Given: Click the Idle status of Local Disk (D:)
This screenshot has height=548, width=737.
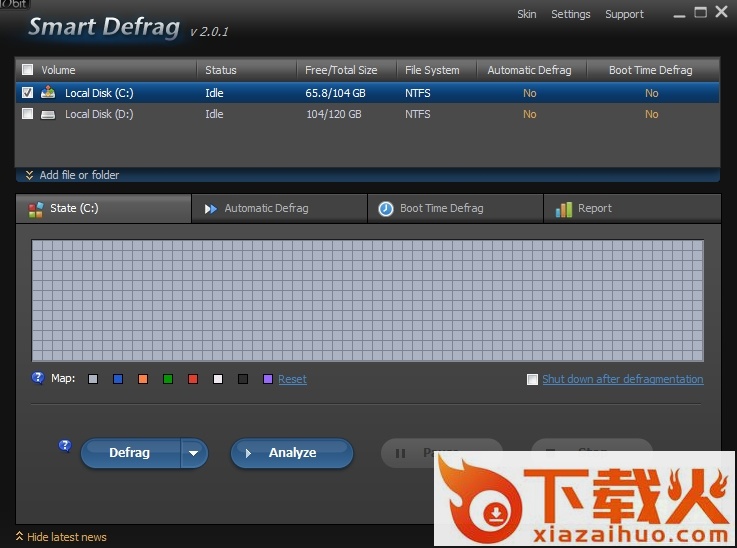Looking at the screenshot, I should click(214, 114).
